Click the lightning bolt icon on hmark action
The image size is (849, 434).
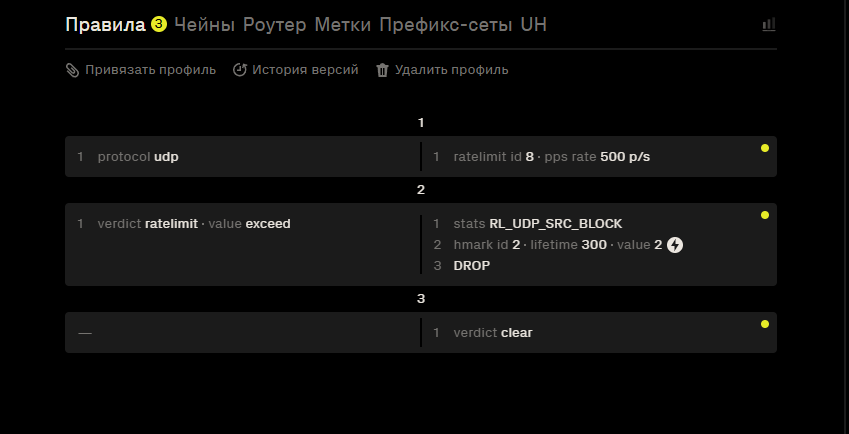[x=675, y=245]
